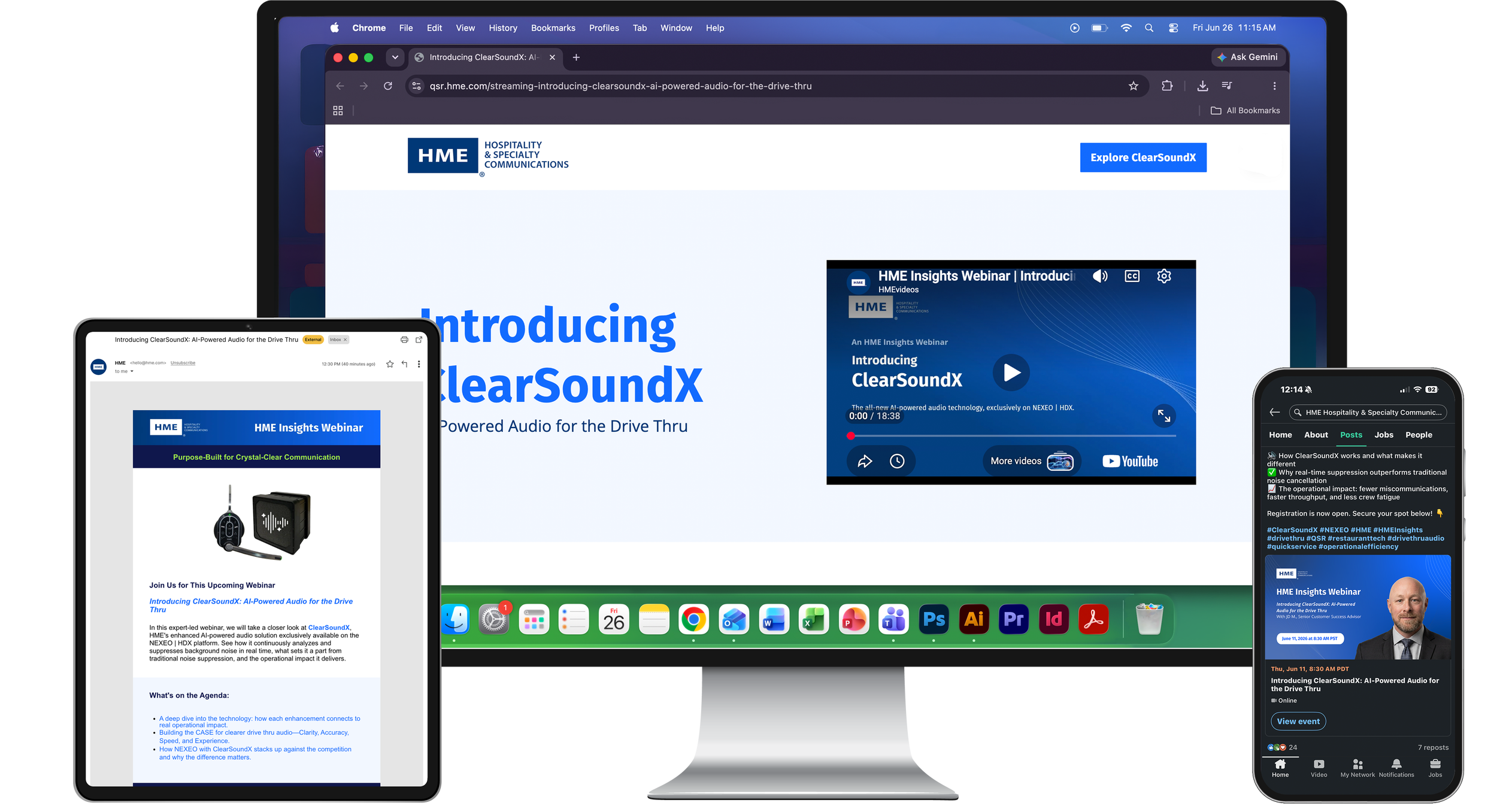Reload the page in Chrome
Viewport: 1497px width, 812px height.
pyautogui.click(x=388, y=86)
